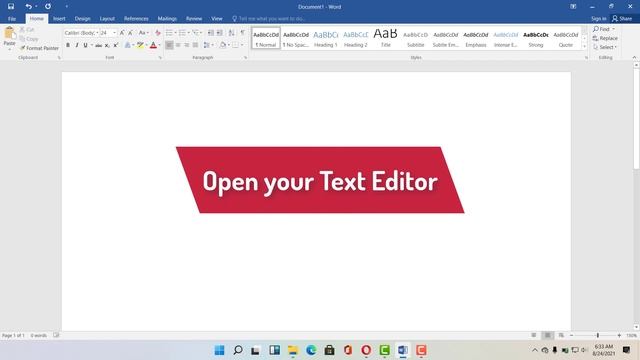The width and height of the screenshot is (640, 360).
Task: Switch to the Layout tab
Action: coord(107,19)
